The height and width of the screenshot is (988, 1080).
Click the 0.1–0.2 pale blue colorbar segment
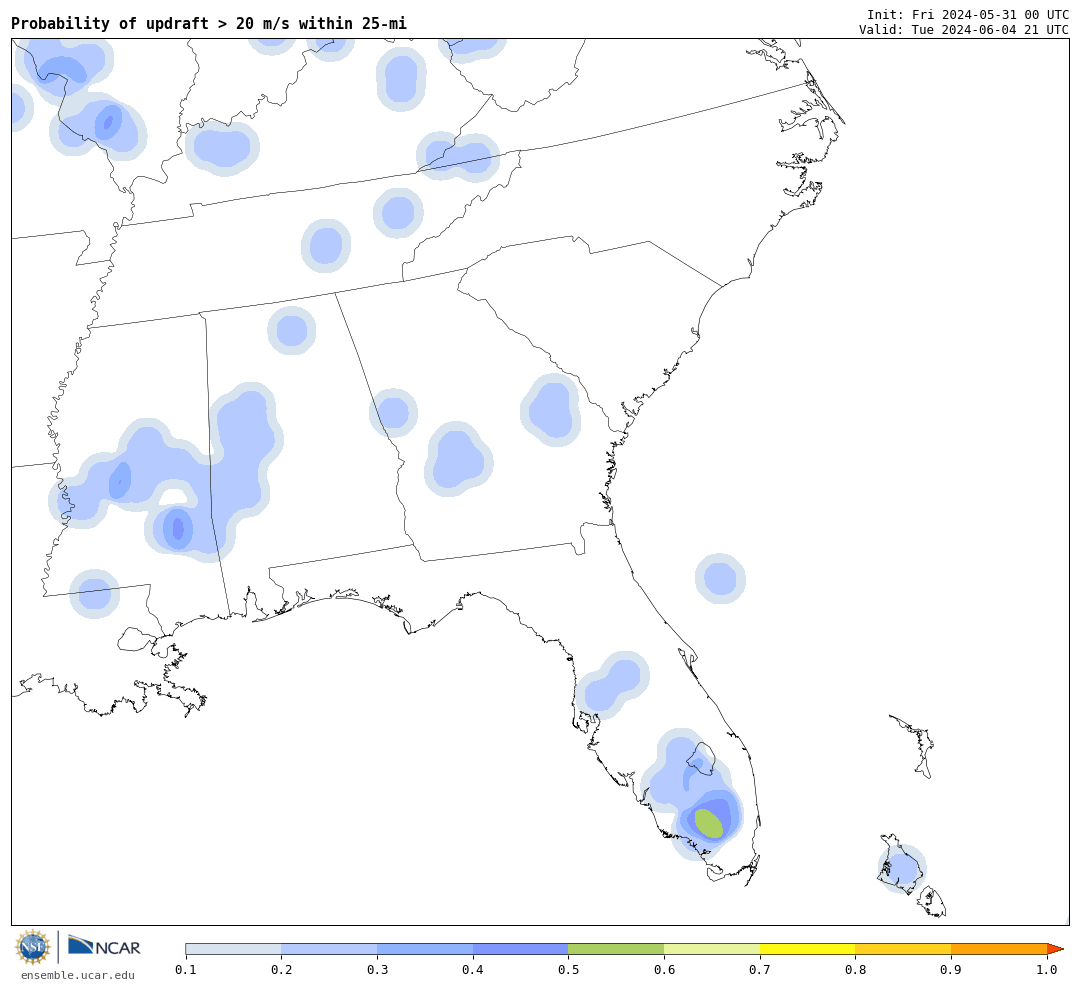tap(233, 949)
